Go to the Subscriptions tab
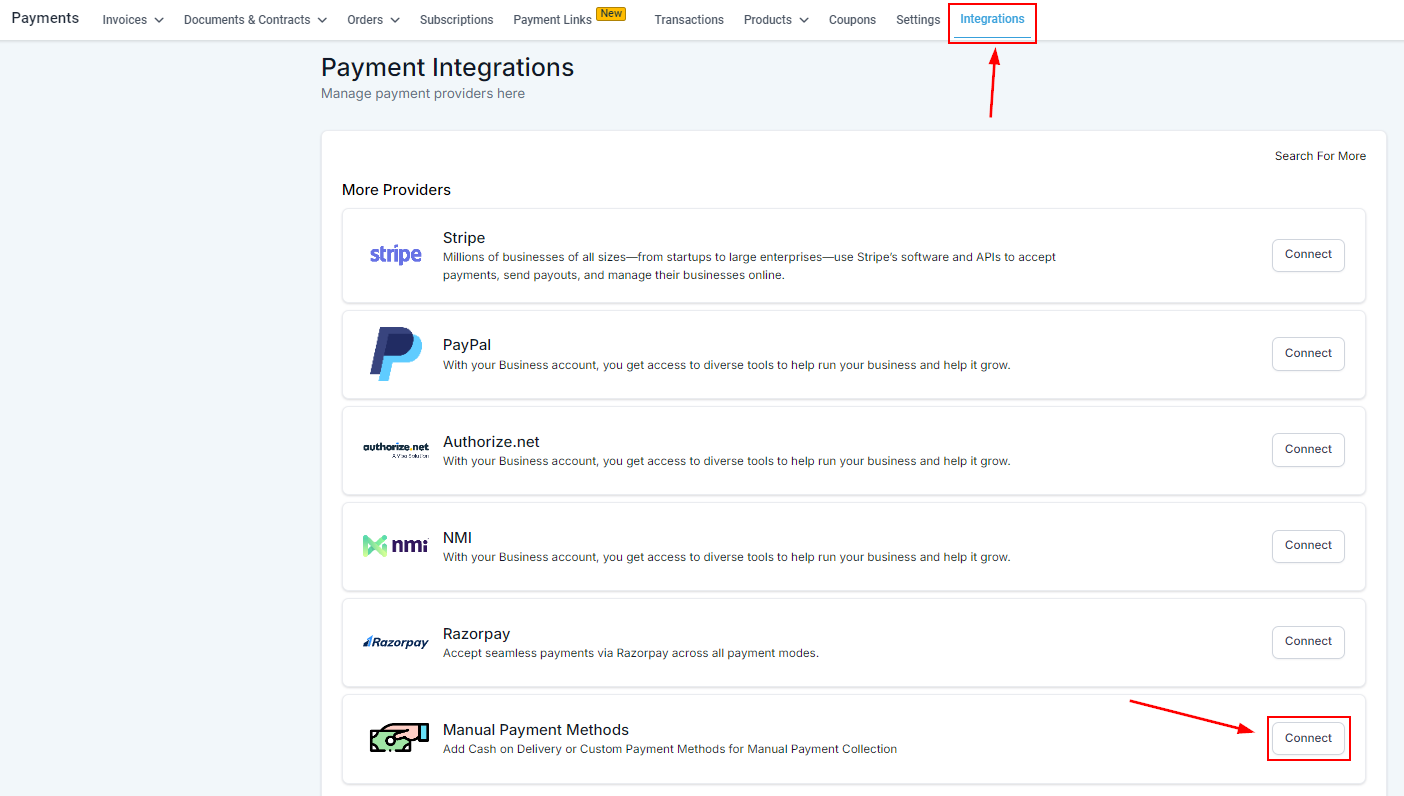The width and height of the screenshot is (1404, 796). coord(456,20)
